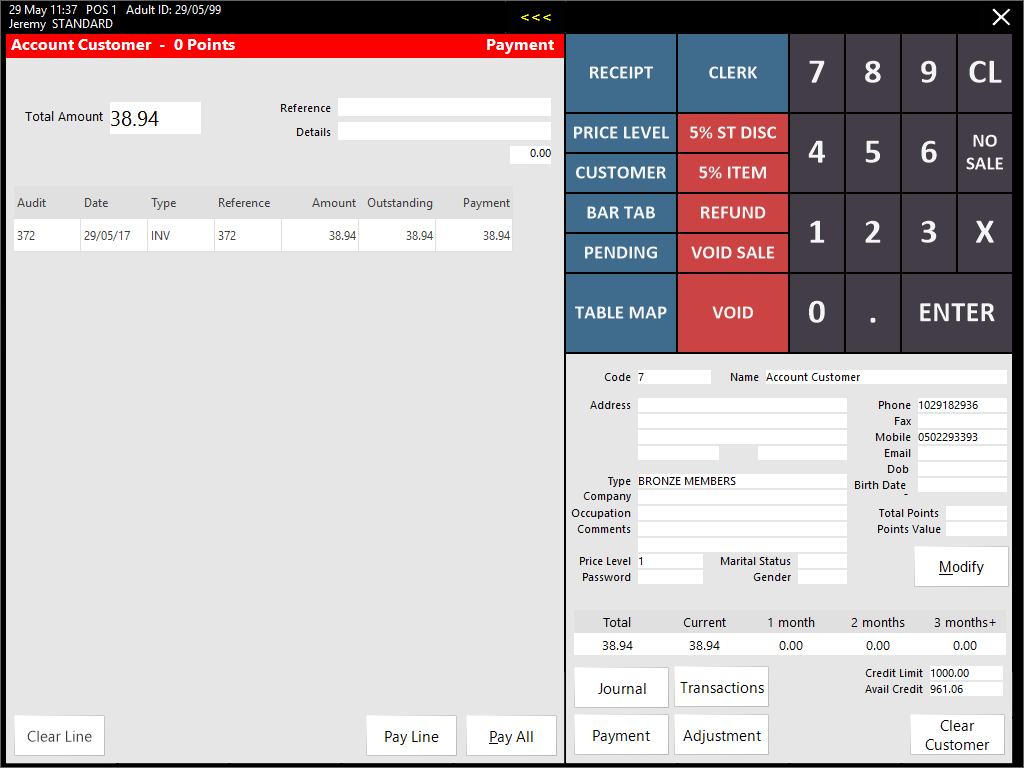Open the customer Transactions view
Image resolution: width=1024 pixels, height=768 pixels.
[721, 687]
